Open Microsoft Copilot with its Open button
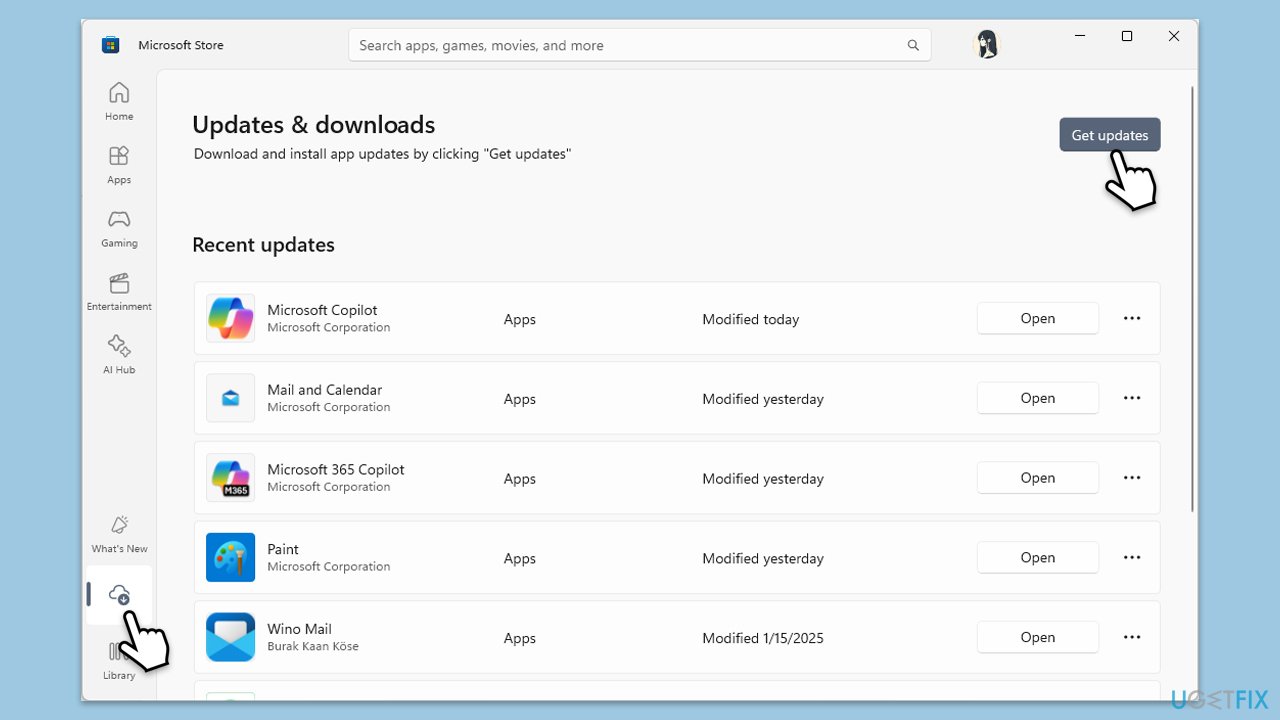 (x=1038, y=318)
